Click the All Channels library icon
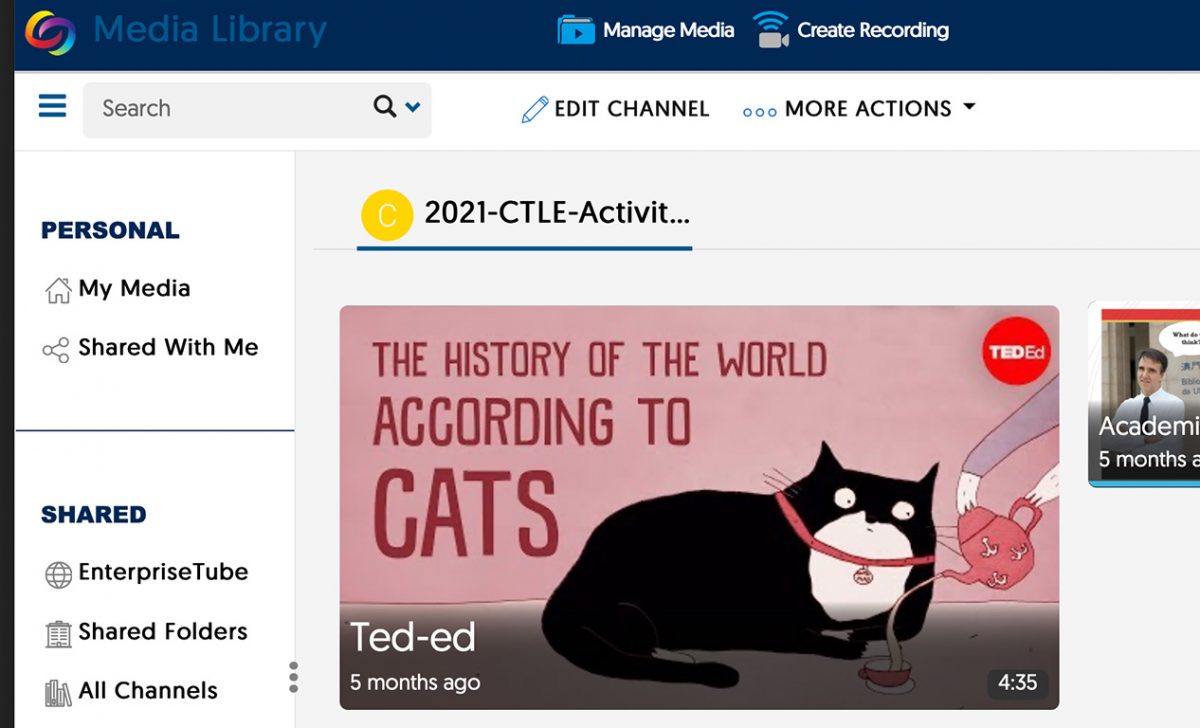The image size is (1200, 728). (59, 690)
